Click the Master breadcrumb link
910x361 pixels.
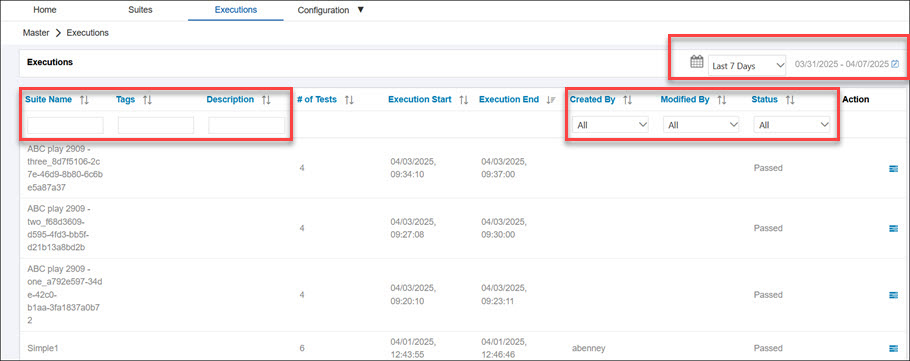click(x=36, y=33)
